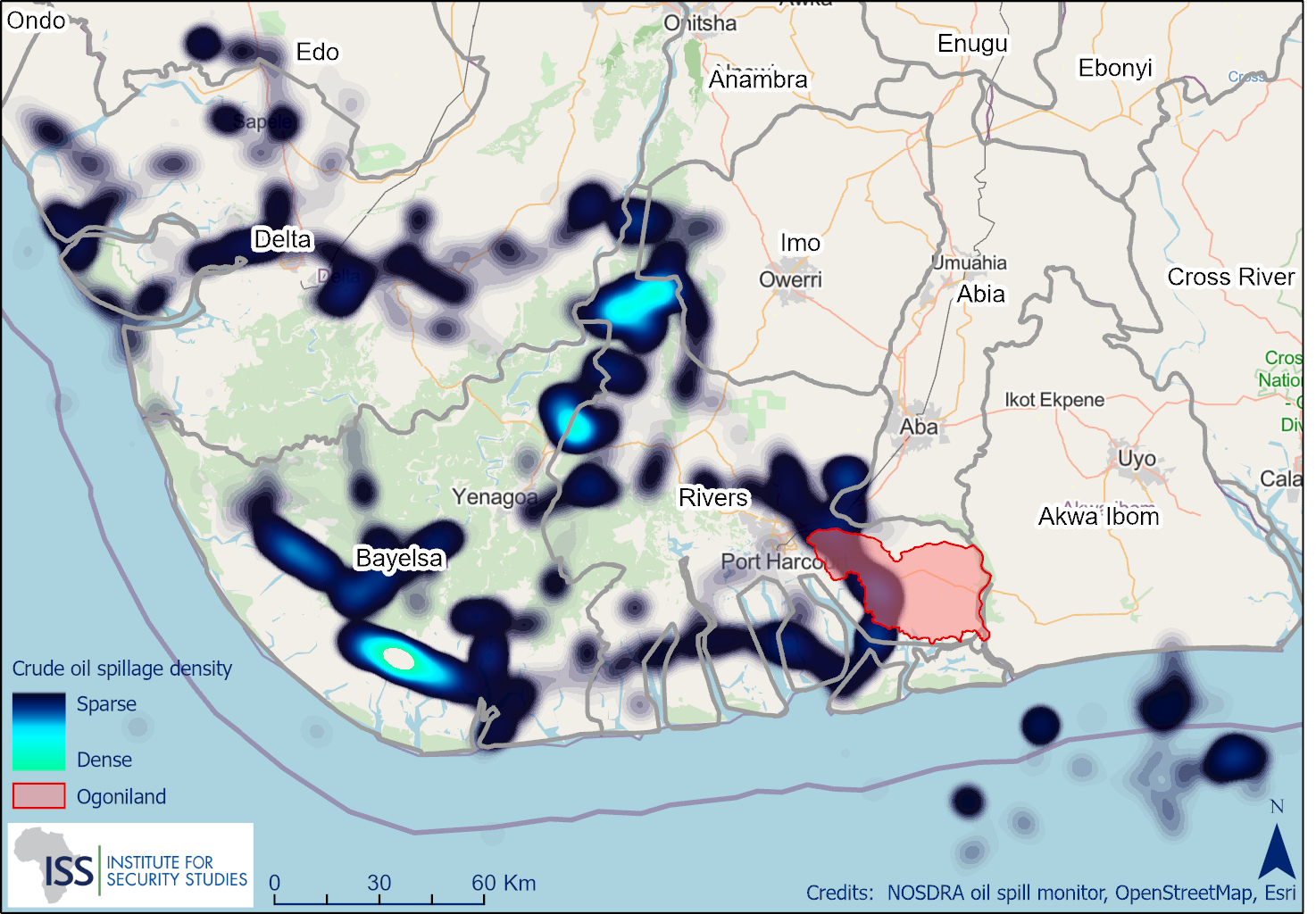The image size is (1316, 914).
Task: Toggle the Dense density legend entry
Action: point(104,760)
